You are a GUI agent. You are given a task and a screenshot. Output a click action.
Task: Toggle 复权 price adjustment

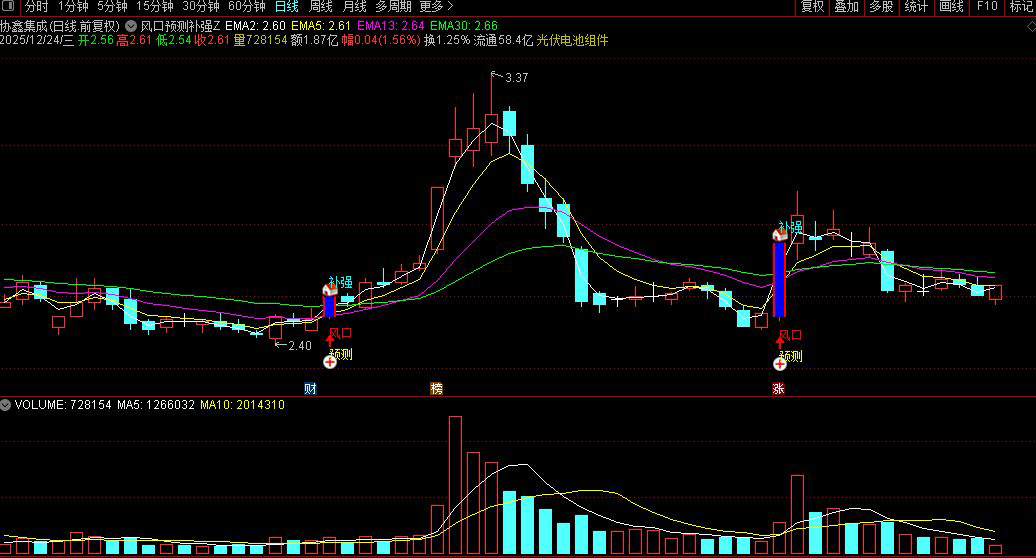(812, 7)
